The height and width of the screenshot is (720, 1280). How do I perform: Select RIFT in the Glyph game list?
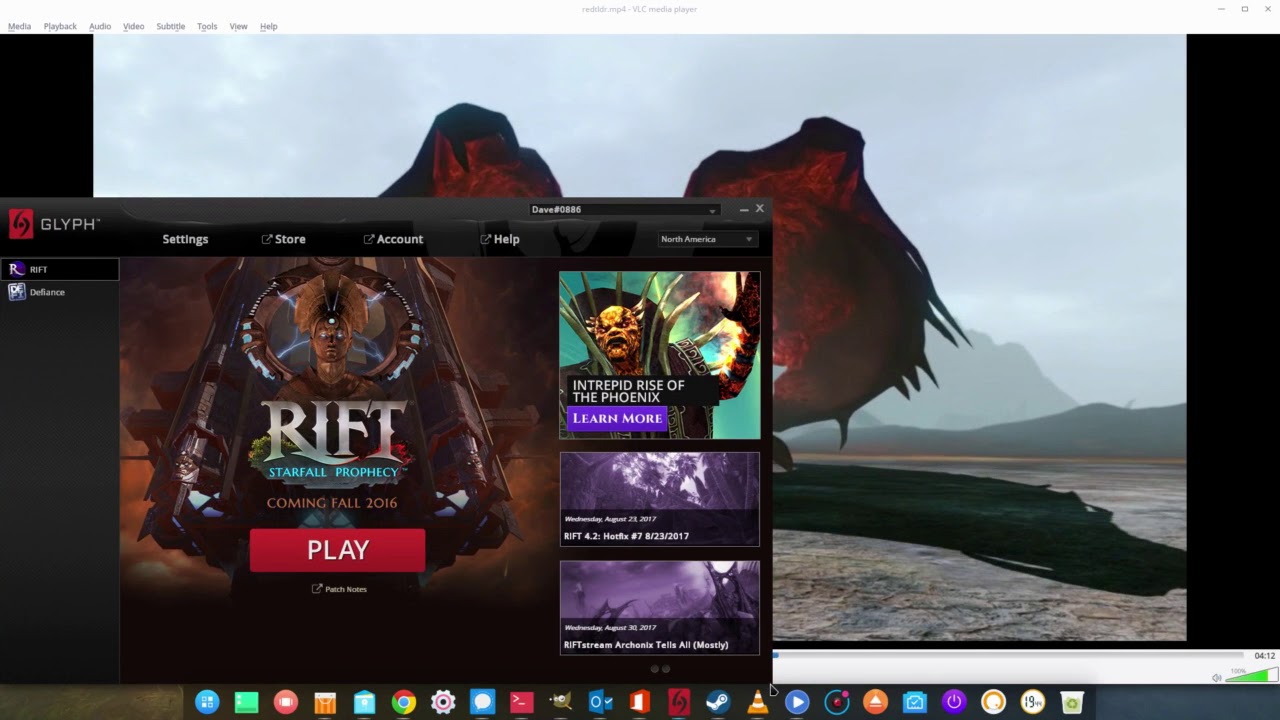[x=60, y=269]
